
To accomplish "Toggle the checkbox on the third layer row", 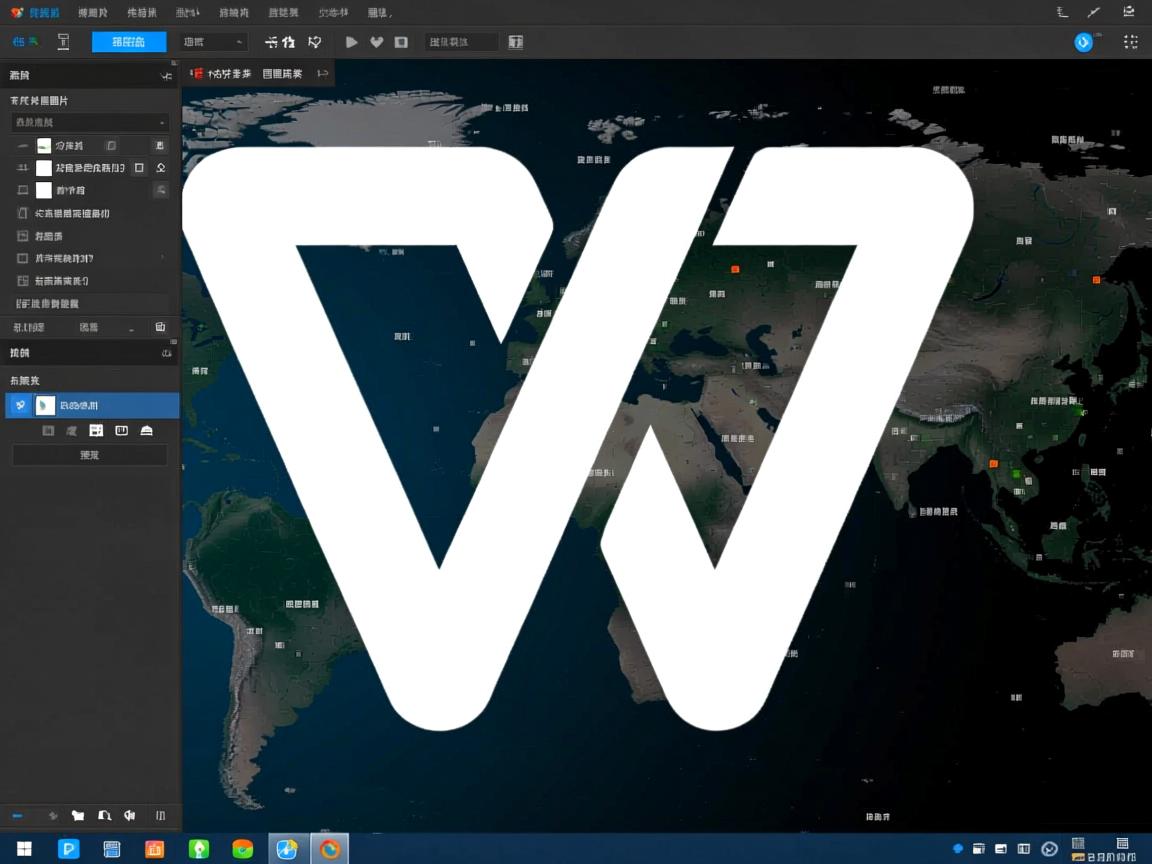I will pyautogui.click(x=23, y=190).
